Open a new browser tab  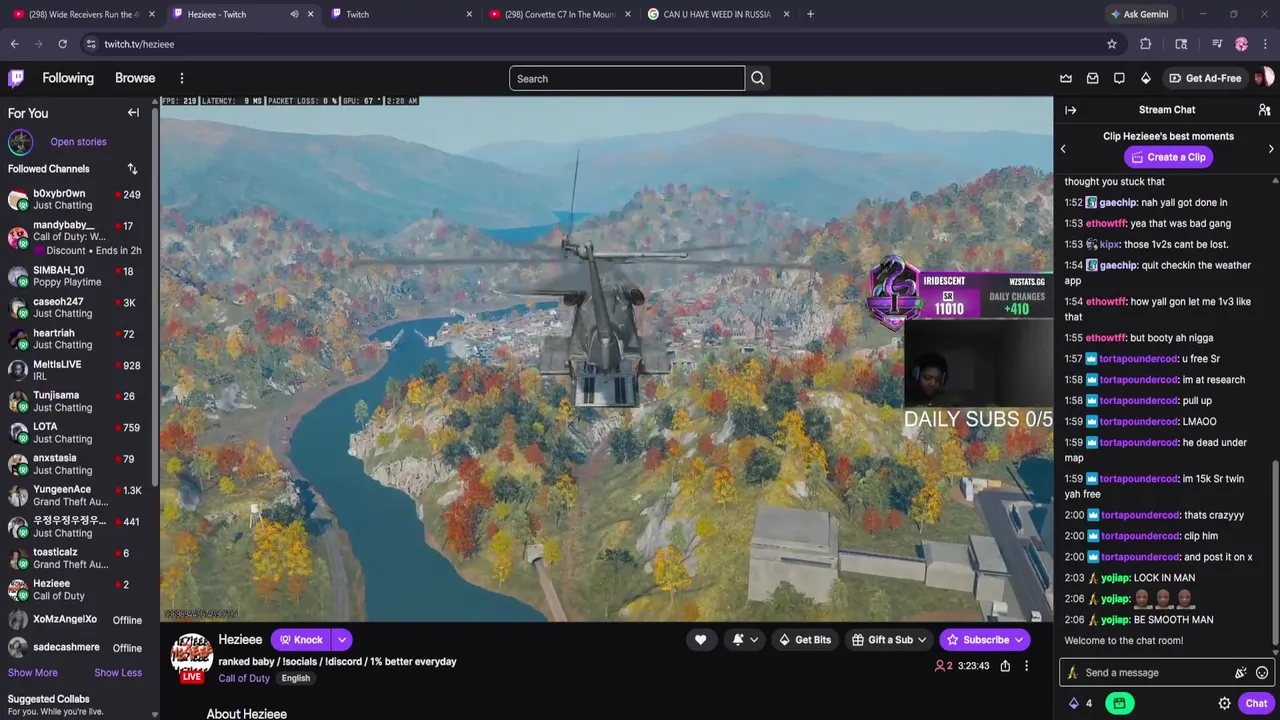(x=810, y=14)
